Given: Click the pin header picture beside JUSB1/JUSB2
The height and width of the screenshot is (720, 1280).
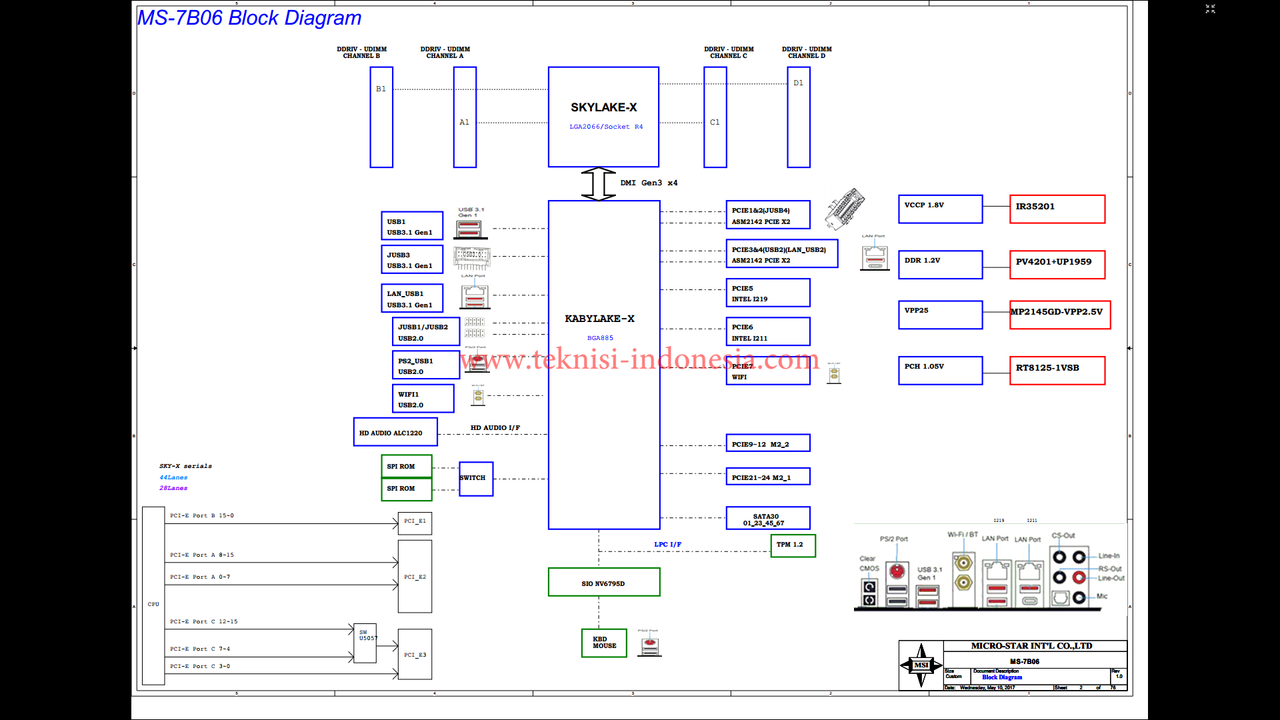Looking at the screenshot, I should (474, 329).
